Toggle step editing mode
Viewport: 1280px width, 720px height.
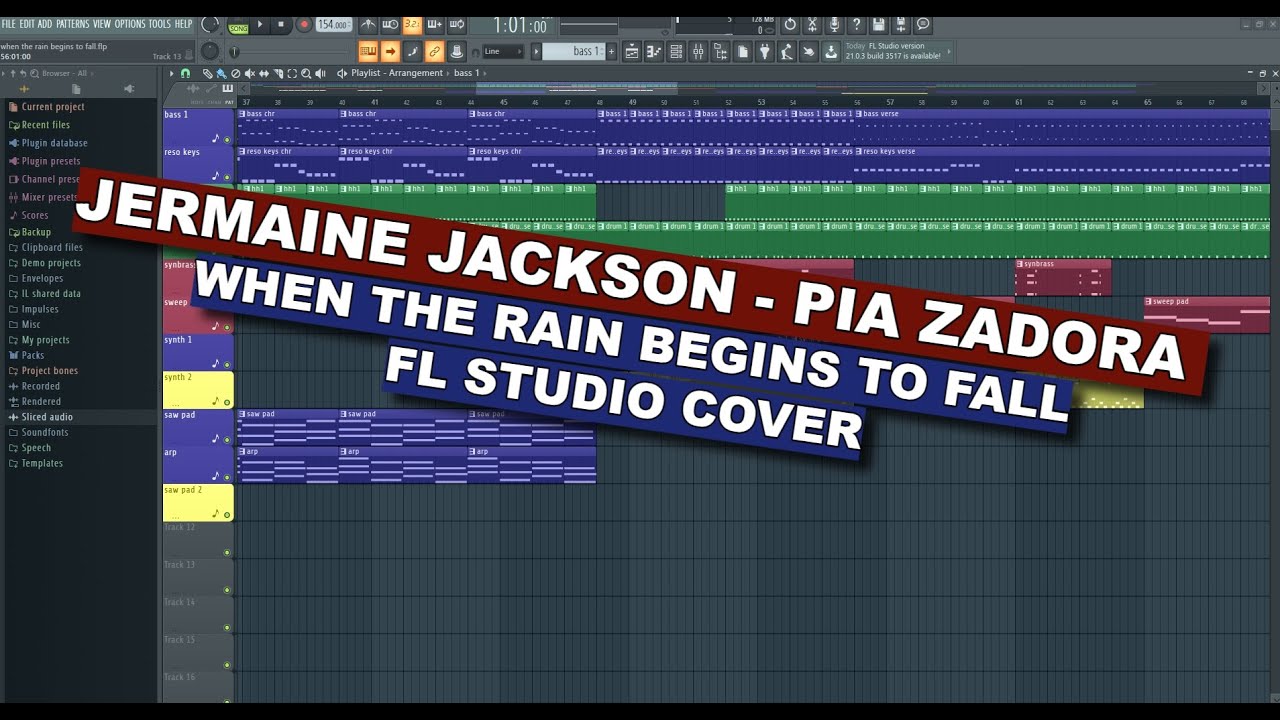point(412,52)
